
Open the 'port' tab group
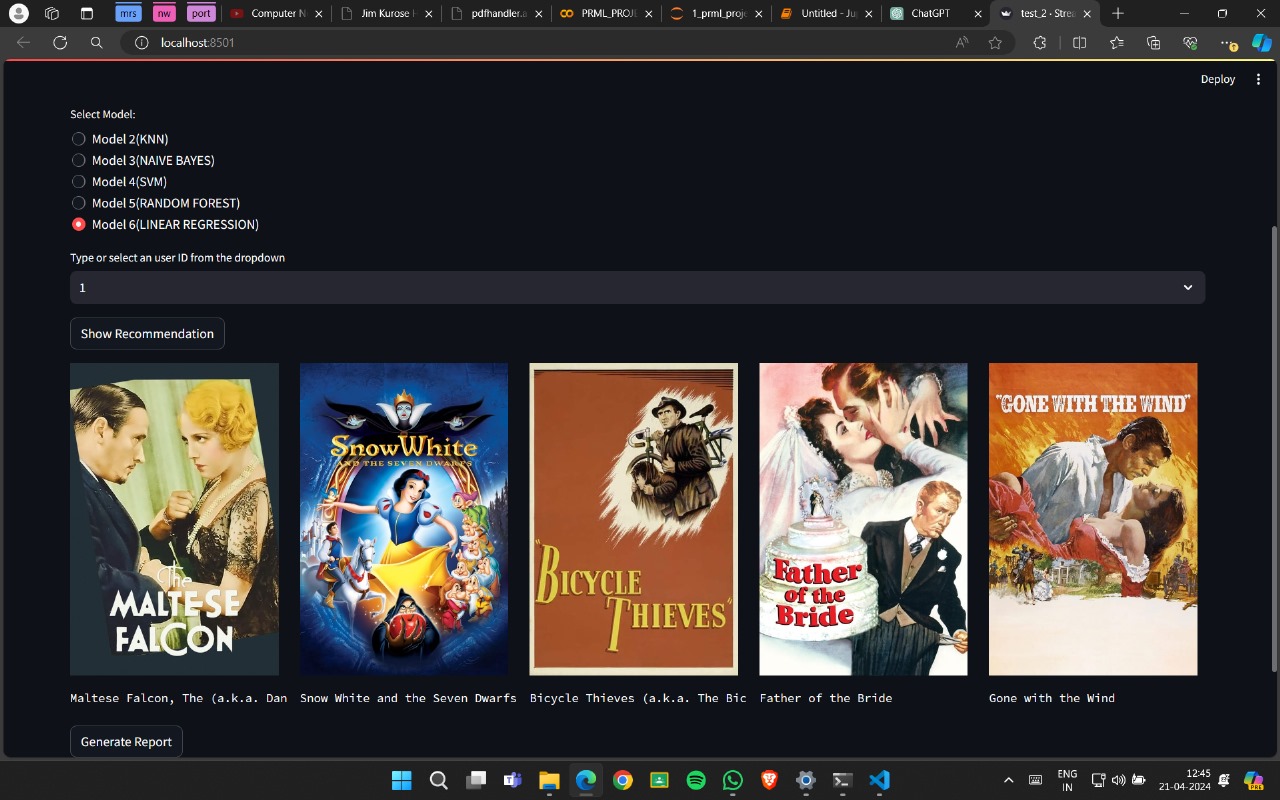click(201, 14)
